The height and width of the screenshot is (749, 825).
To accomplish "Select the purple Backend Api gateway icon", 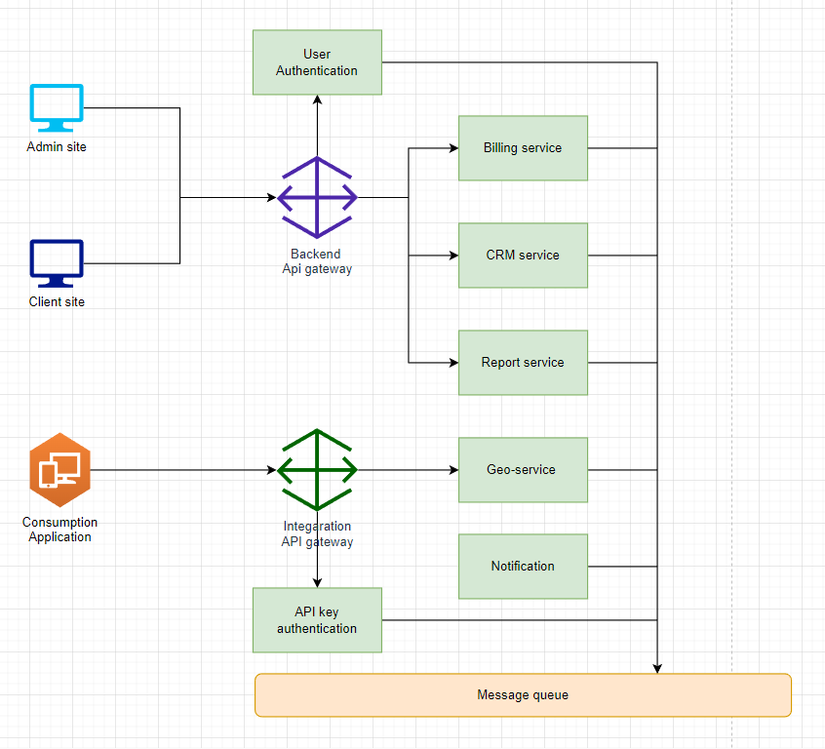I will (316, 197).
